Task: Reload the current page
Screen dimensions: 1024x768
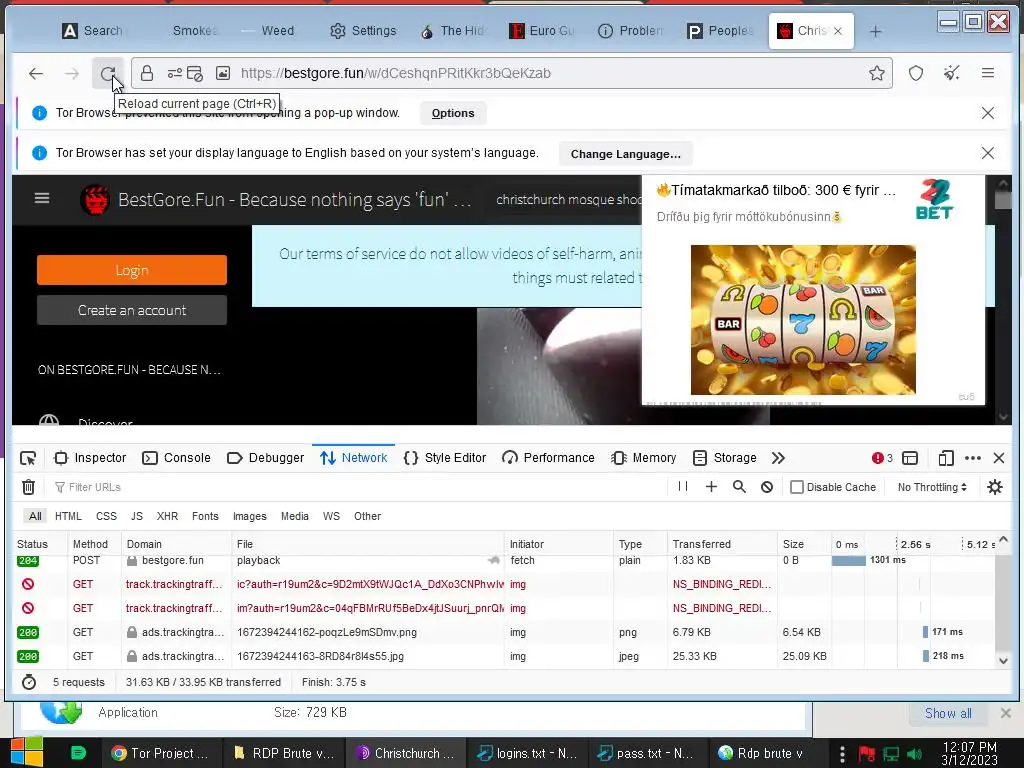Action: 108,73
